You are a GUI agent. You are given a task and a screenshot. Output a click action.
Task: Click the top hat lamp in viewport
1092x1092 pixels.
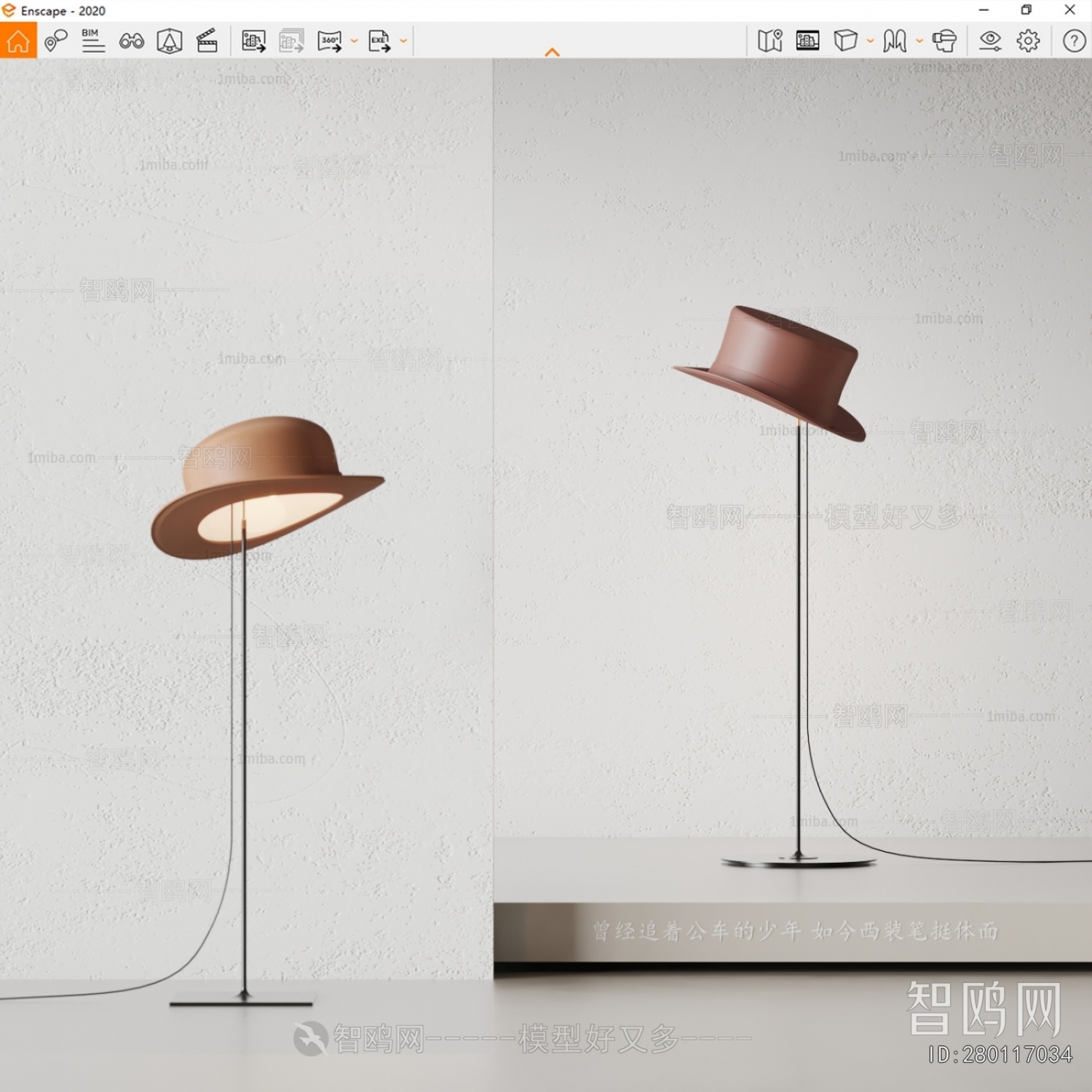coord(770,373)
